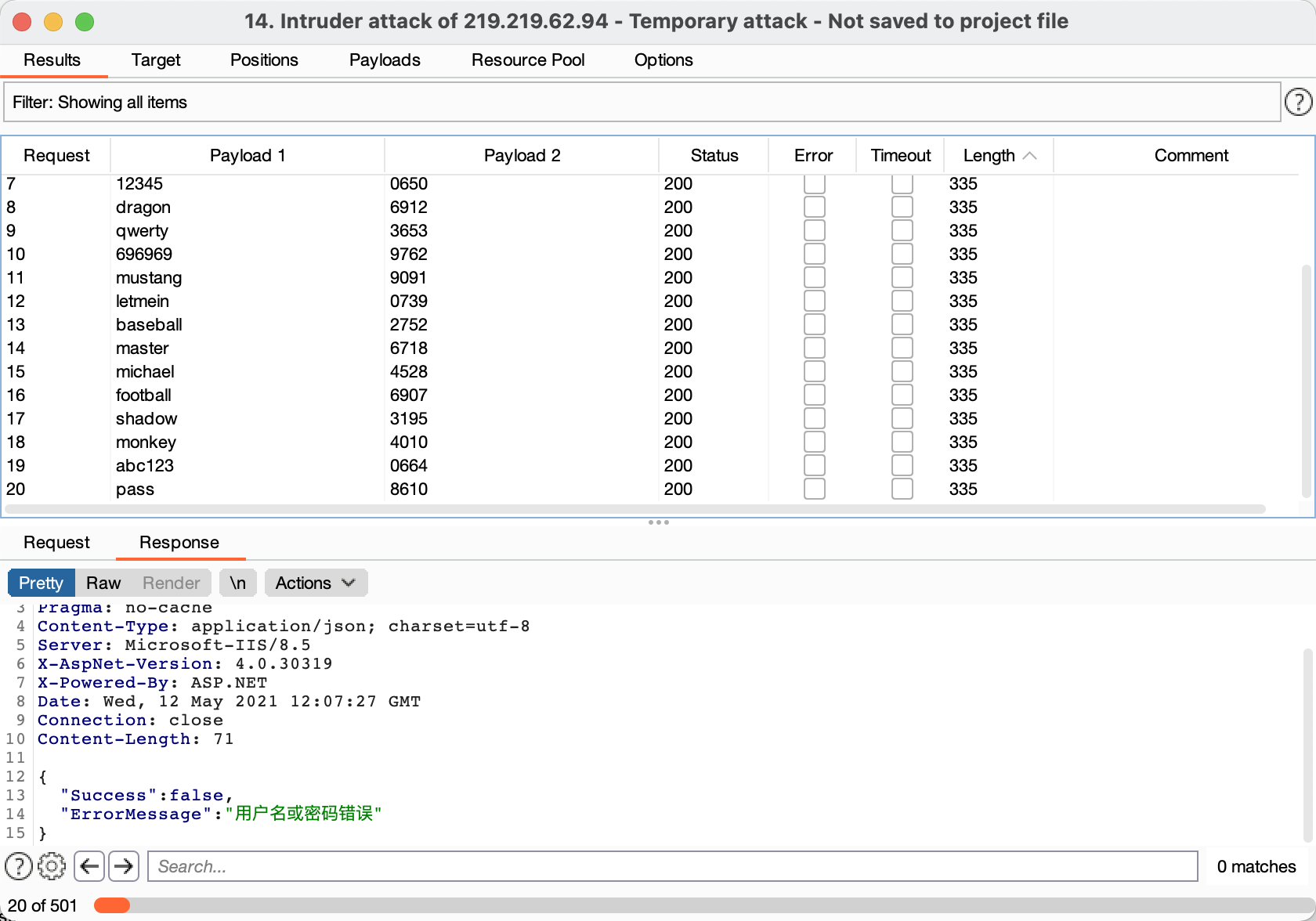Click the '20 of 501' status text
The image size is (1316, 921).
click(42, 906)
